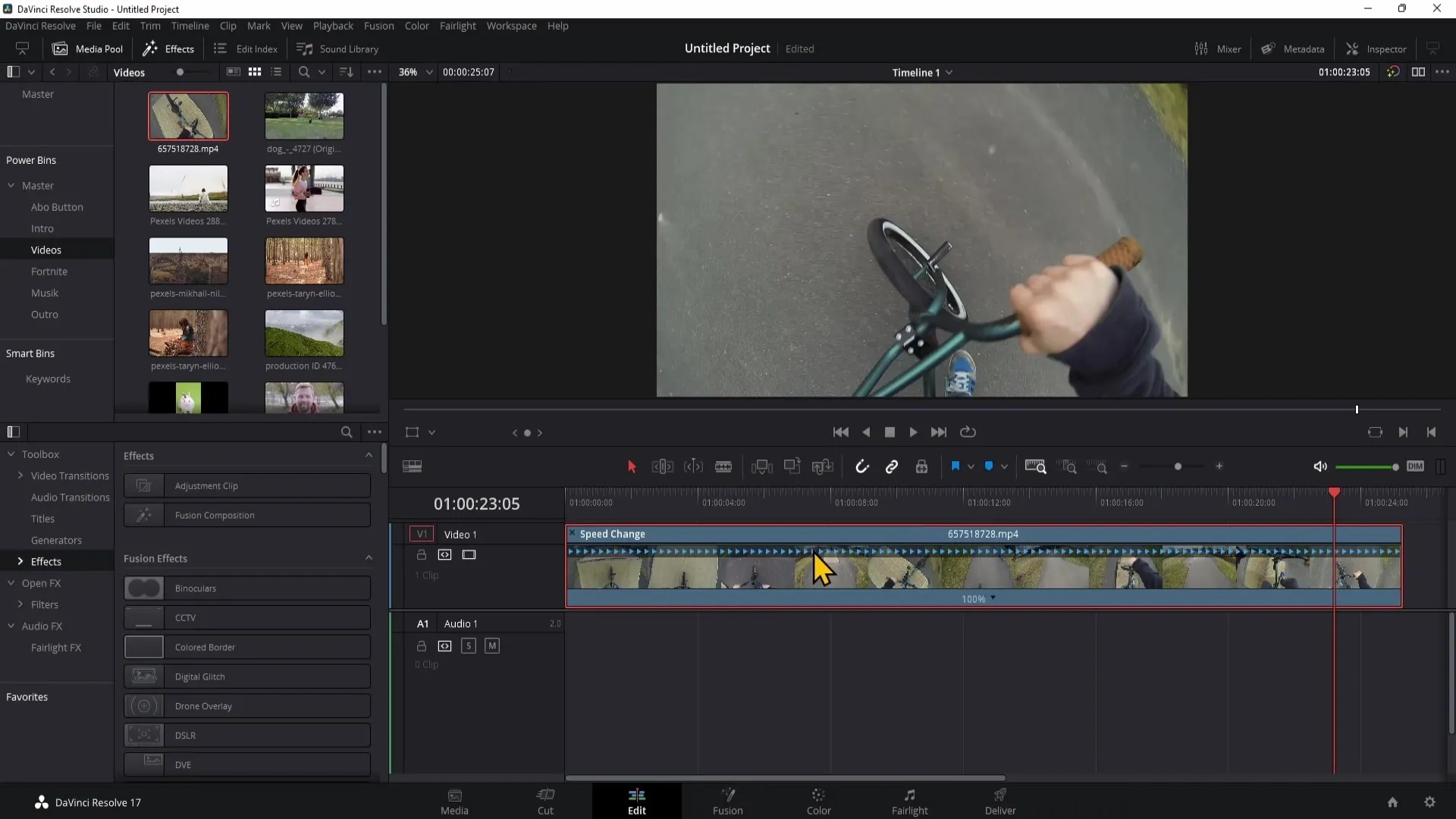Toggle Position Lock icon in timeline toolbar
Image resolution: width=1456 pixels, height=819 pixels.
[921, 467]
